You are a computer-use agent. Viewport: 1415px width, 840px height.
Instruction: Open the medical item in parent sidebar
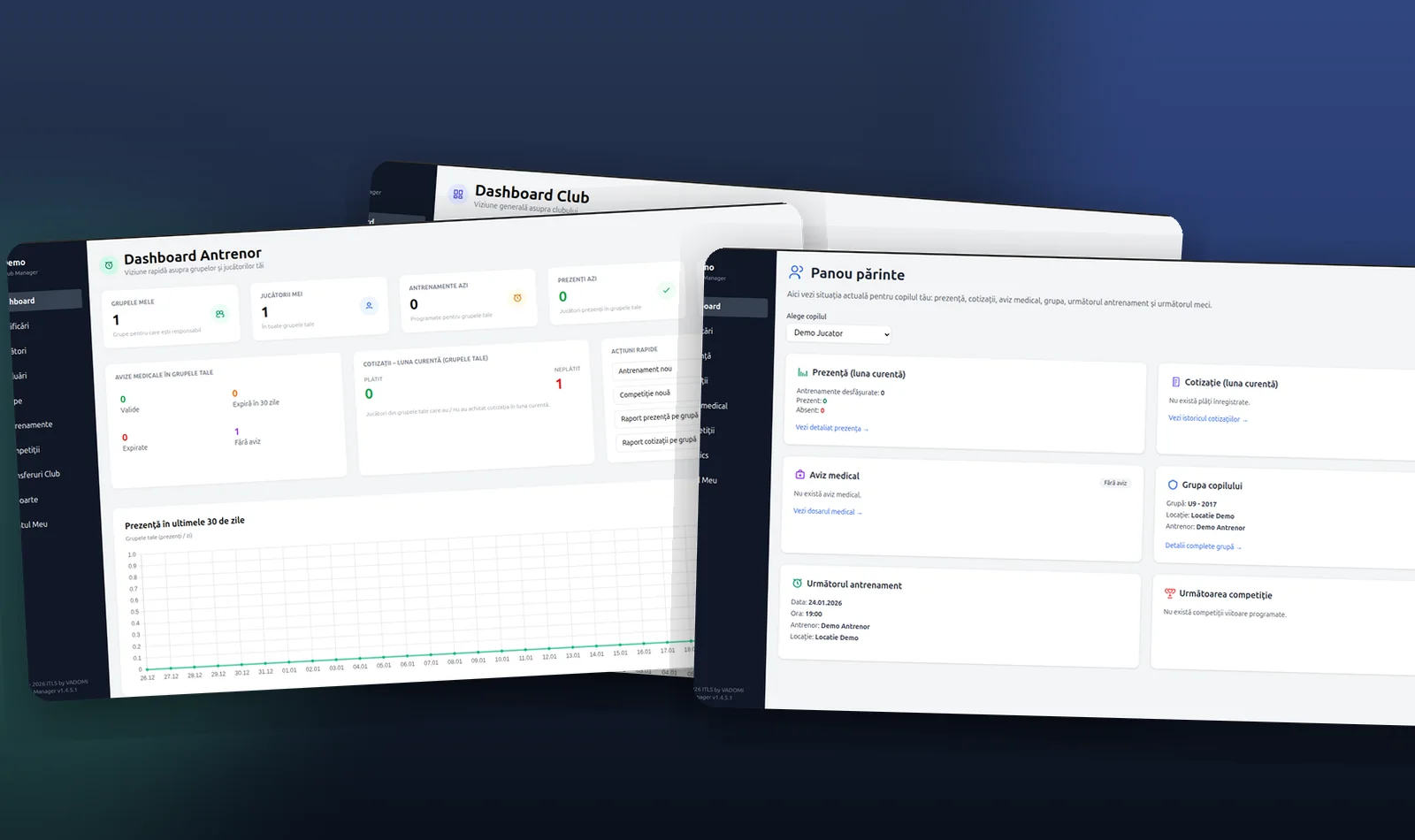[715, 406]
